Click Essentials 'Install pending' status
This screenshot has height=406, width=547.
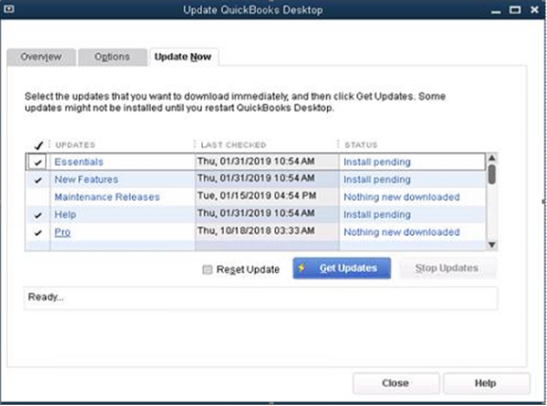point(377,162)
